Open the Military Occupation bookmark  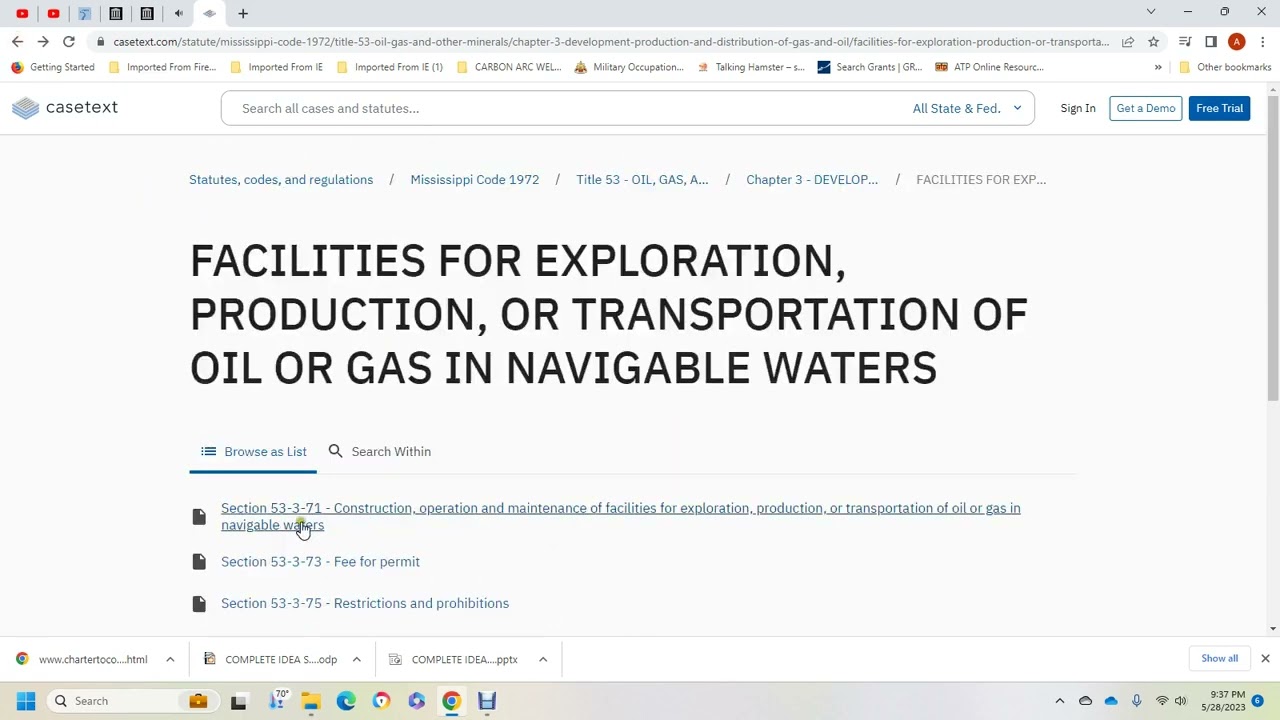629,67
